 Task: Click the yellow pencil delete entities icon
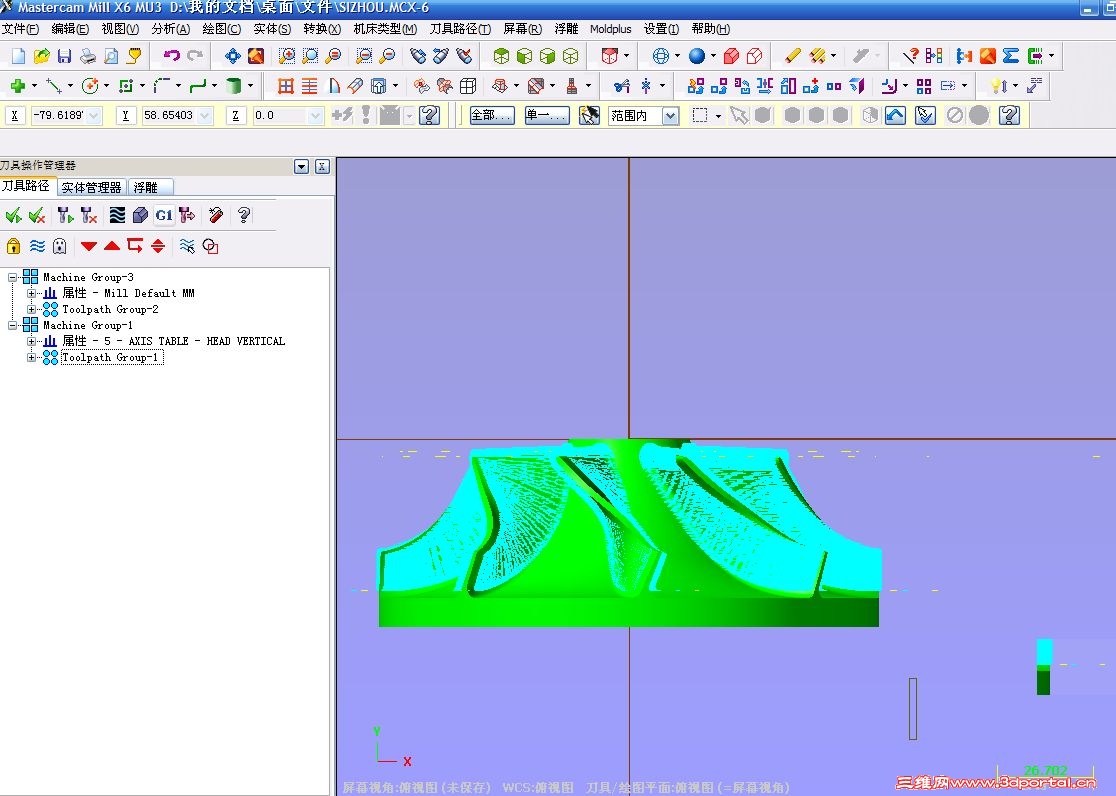793,56
